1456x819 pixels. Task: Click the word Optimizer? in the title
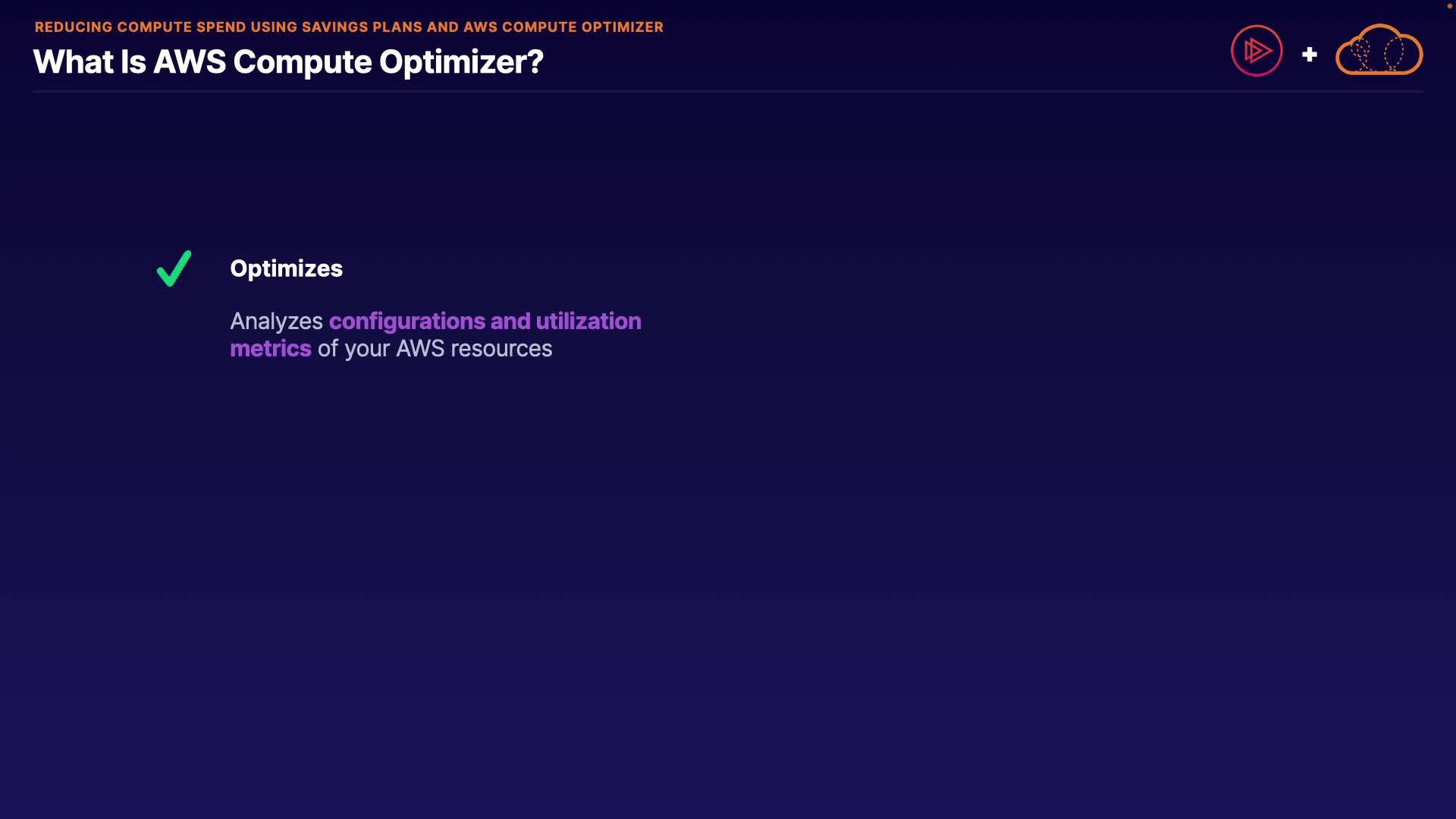coord(461,62)
